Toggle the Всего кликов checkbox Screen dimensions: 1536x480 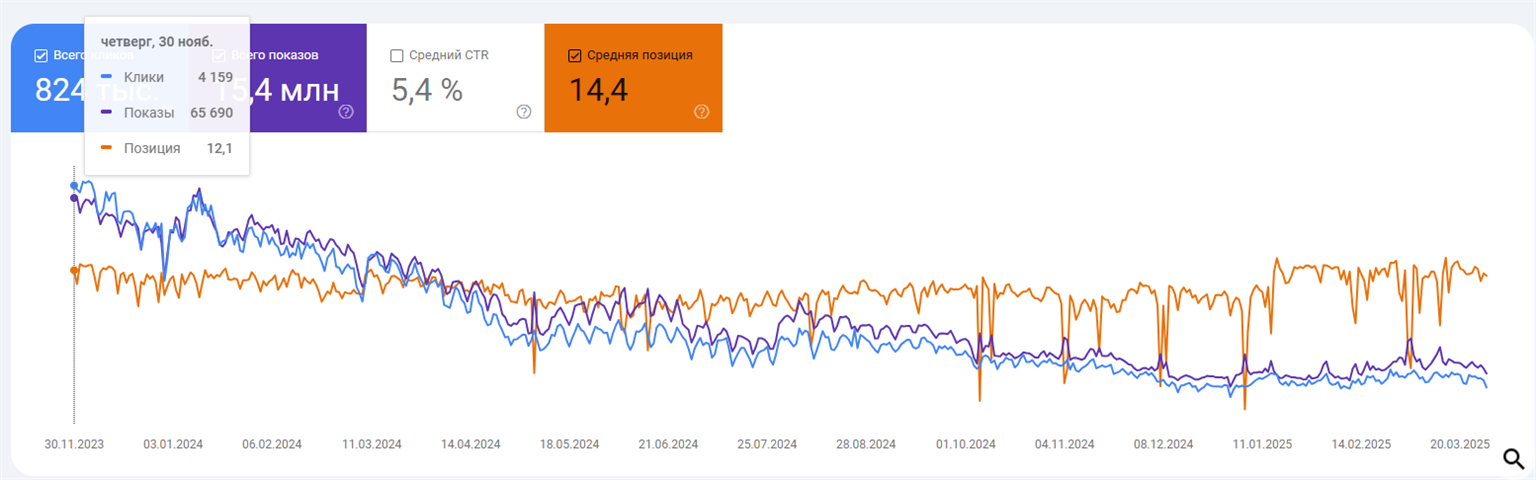tap(41, 56)
